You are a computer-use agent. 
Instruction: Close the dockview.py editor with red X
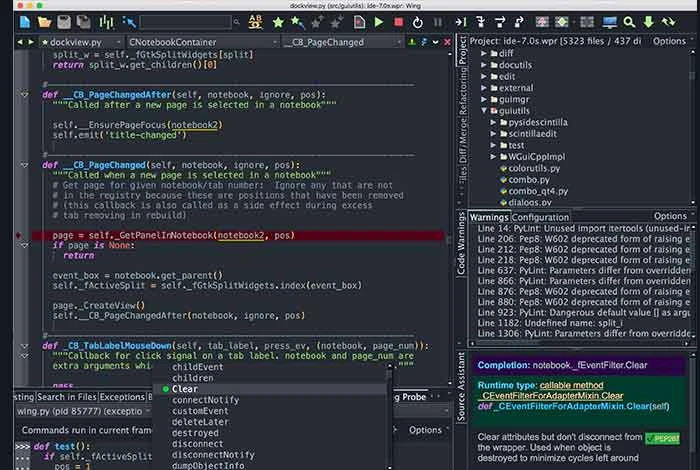click(x=447, y=42)
